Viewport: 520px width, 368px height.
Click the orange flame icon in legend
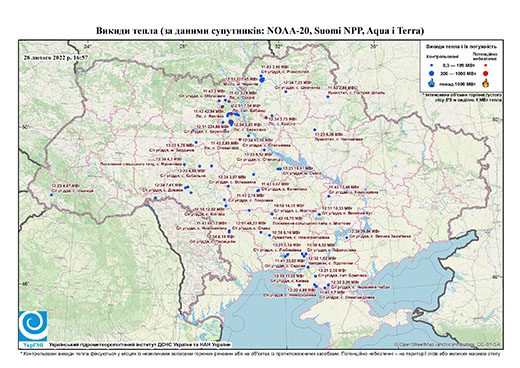coord(486,83)
